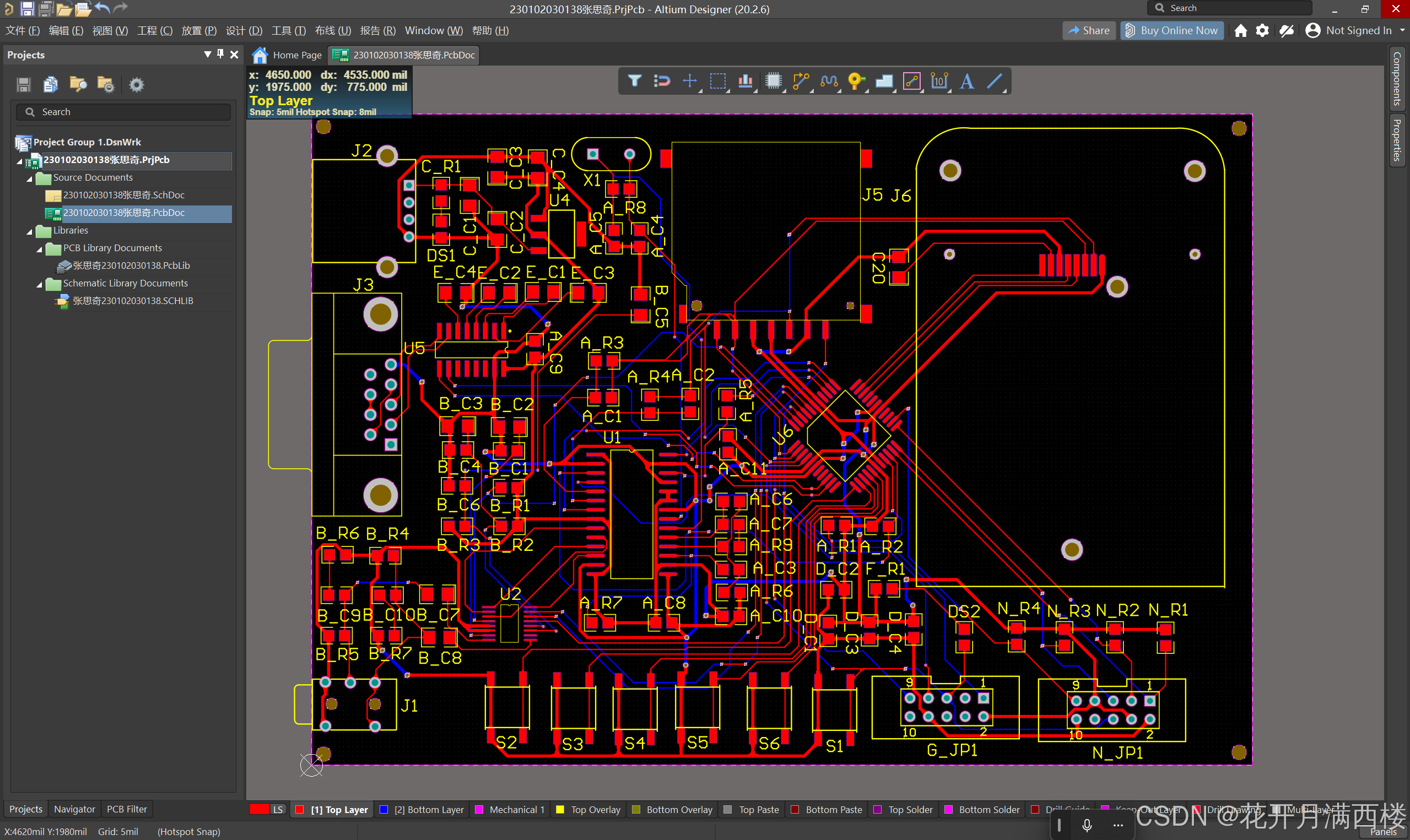Click the blue Bottom Layer color swatch

pyautogui.click(x=384, y=810)
